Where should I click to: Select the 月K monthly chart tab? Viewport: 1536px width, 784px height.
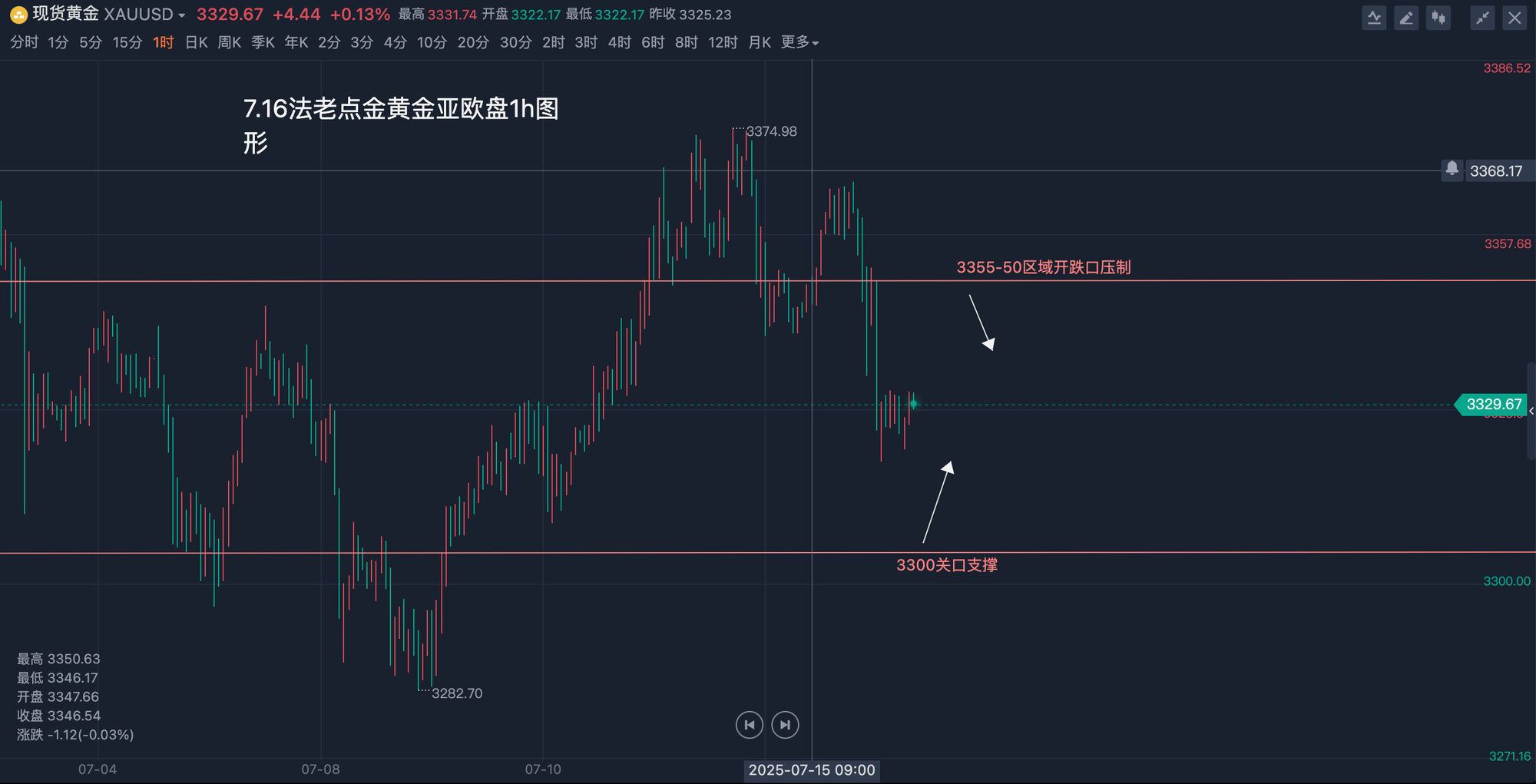pyautogui.click(x=759, y=42)
